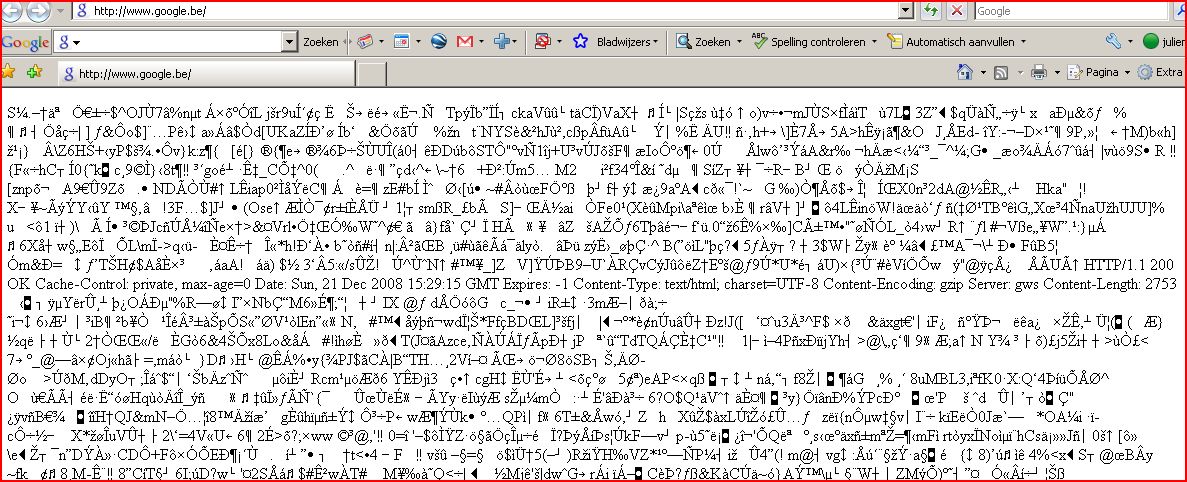
Task: Open the Pagina menu
Action: [1098, 73]
